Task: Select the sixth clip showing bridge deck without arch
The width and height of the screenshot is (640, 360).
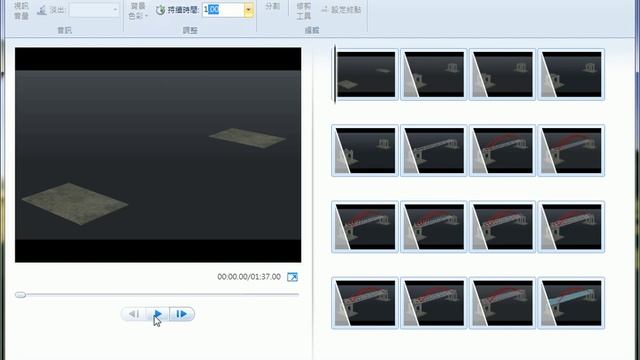Action: pos(433,151)
